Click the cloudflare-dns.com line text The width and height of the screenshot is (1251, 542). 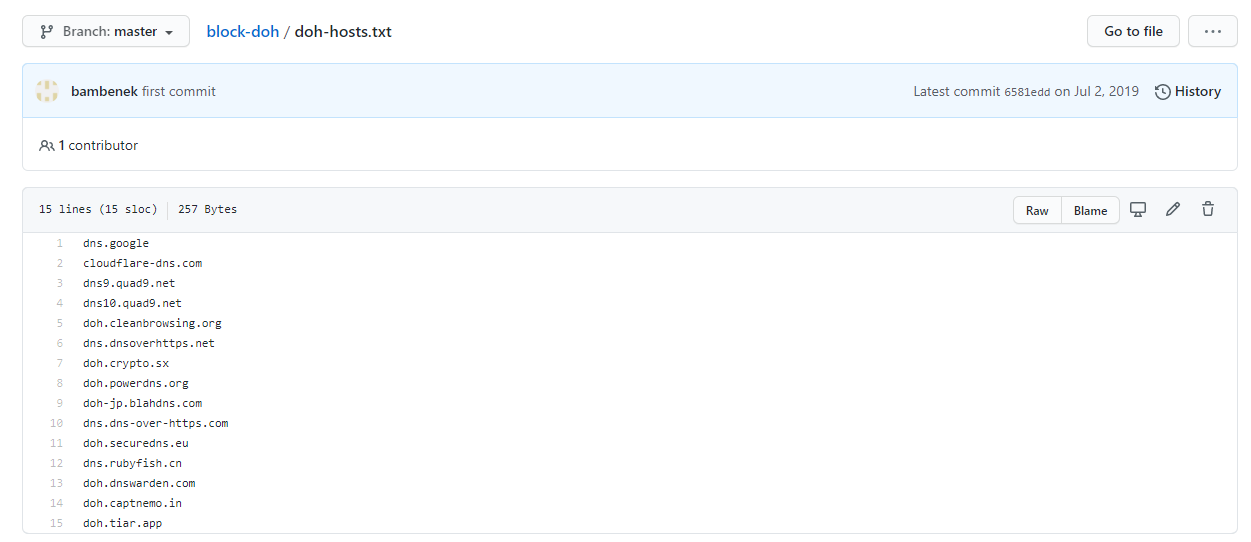point(142,263)
